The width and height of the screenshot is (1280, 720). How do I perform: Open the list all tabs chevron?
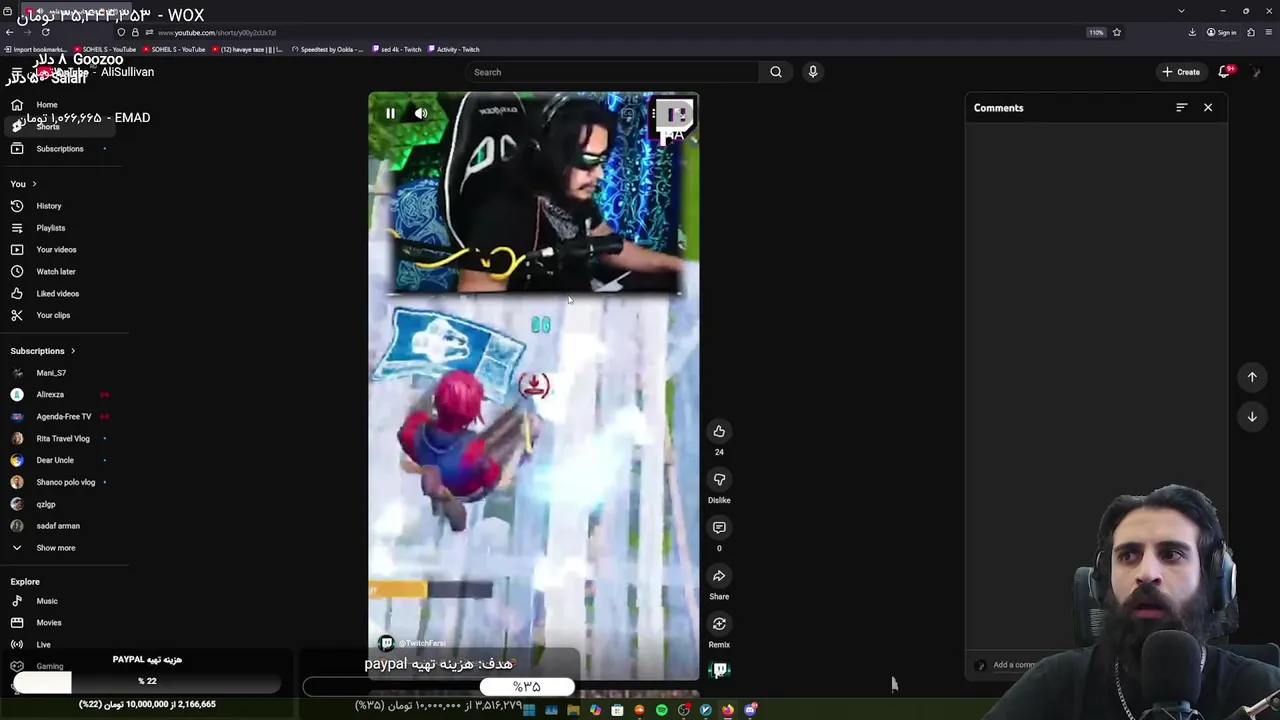coord(1181,11)
